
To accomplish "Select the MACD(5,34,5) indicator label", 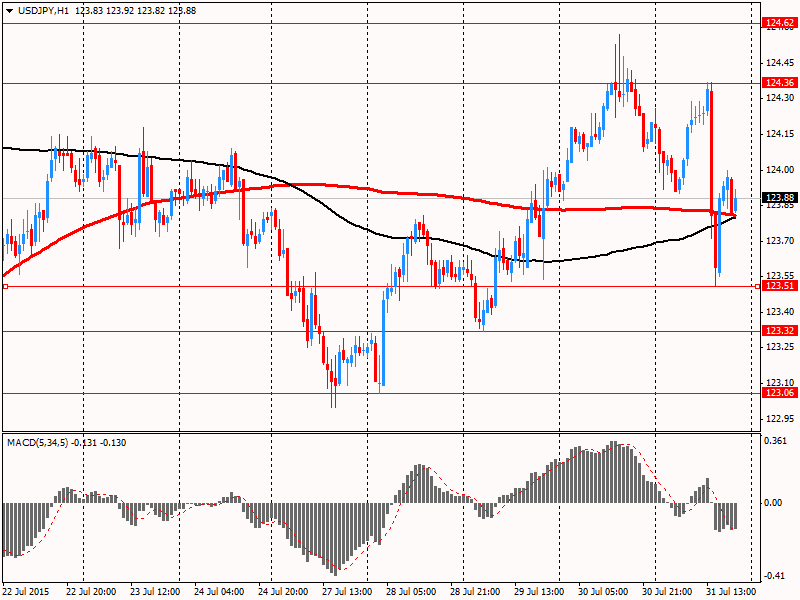I will pos(38,443).
